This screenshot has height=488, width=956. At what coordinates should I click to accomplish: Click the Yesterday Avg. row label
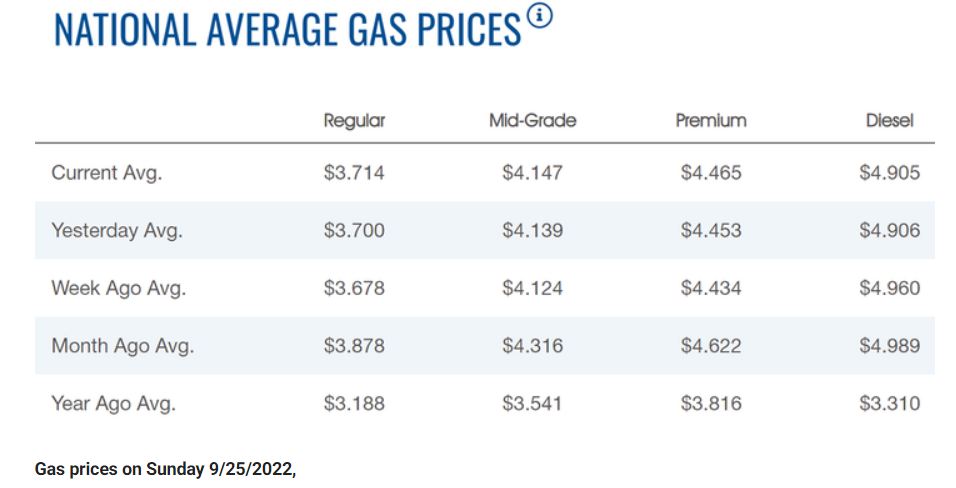pyautogui.click(x=117, y=231)
